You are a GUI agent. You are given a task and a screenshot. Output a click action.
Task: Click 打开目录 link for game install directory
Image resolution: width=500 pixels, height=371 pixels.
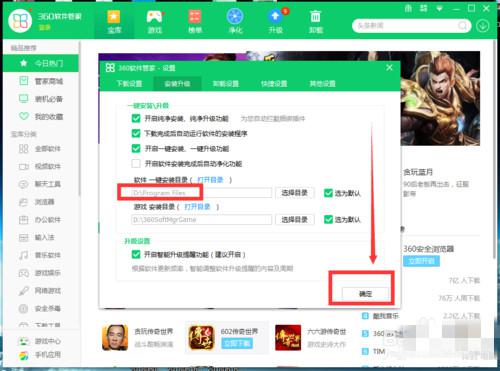[197, 207]
